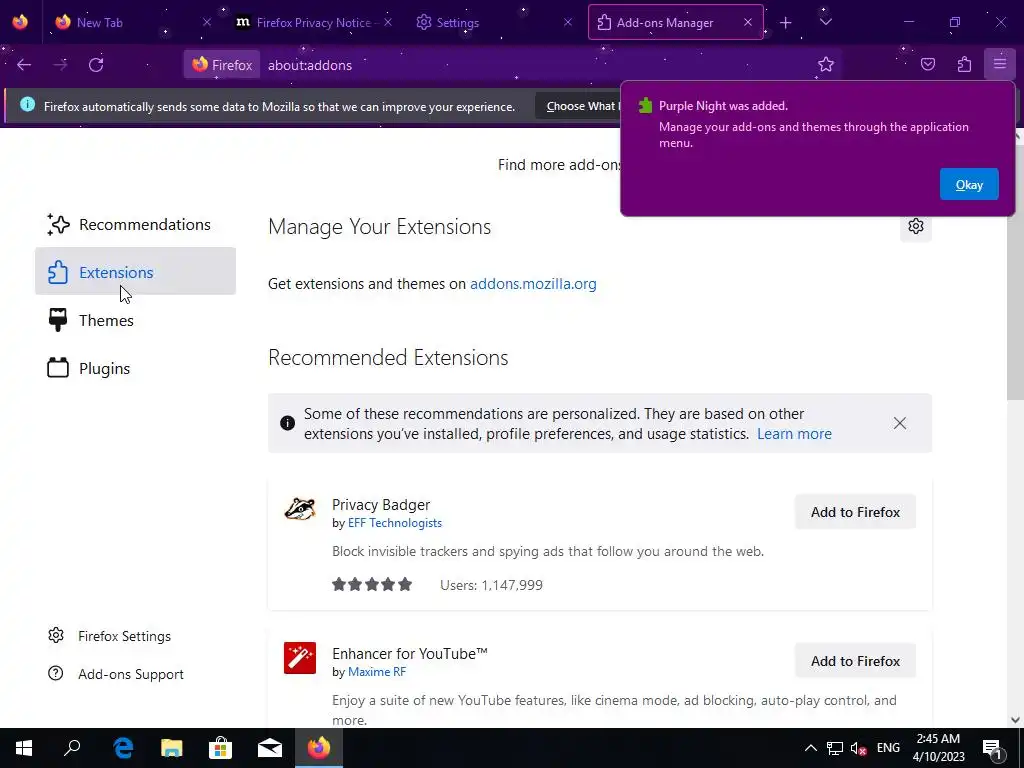Open the EFF Technologists author link
This screenshot has height=768, width=1024.
(x=394, y=522)
